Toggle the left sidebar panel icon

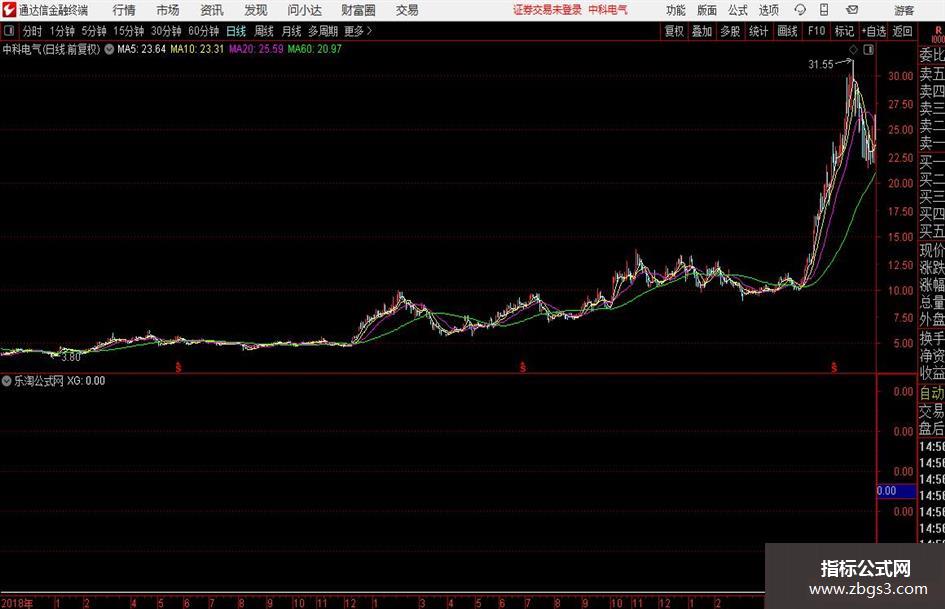(x=9, y=31)
